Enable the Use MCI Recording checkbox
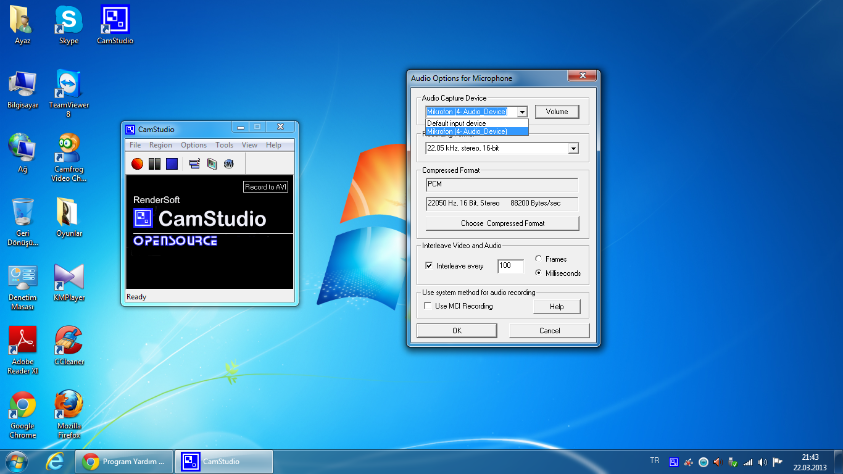Viewport: 843px width, 474px height. tap(429, 306)
